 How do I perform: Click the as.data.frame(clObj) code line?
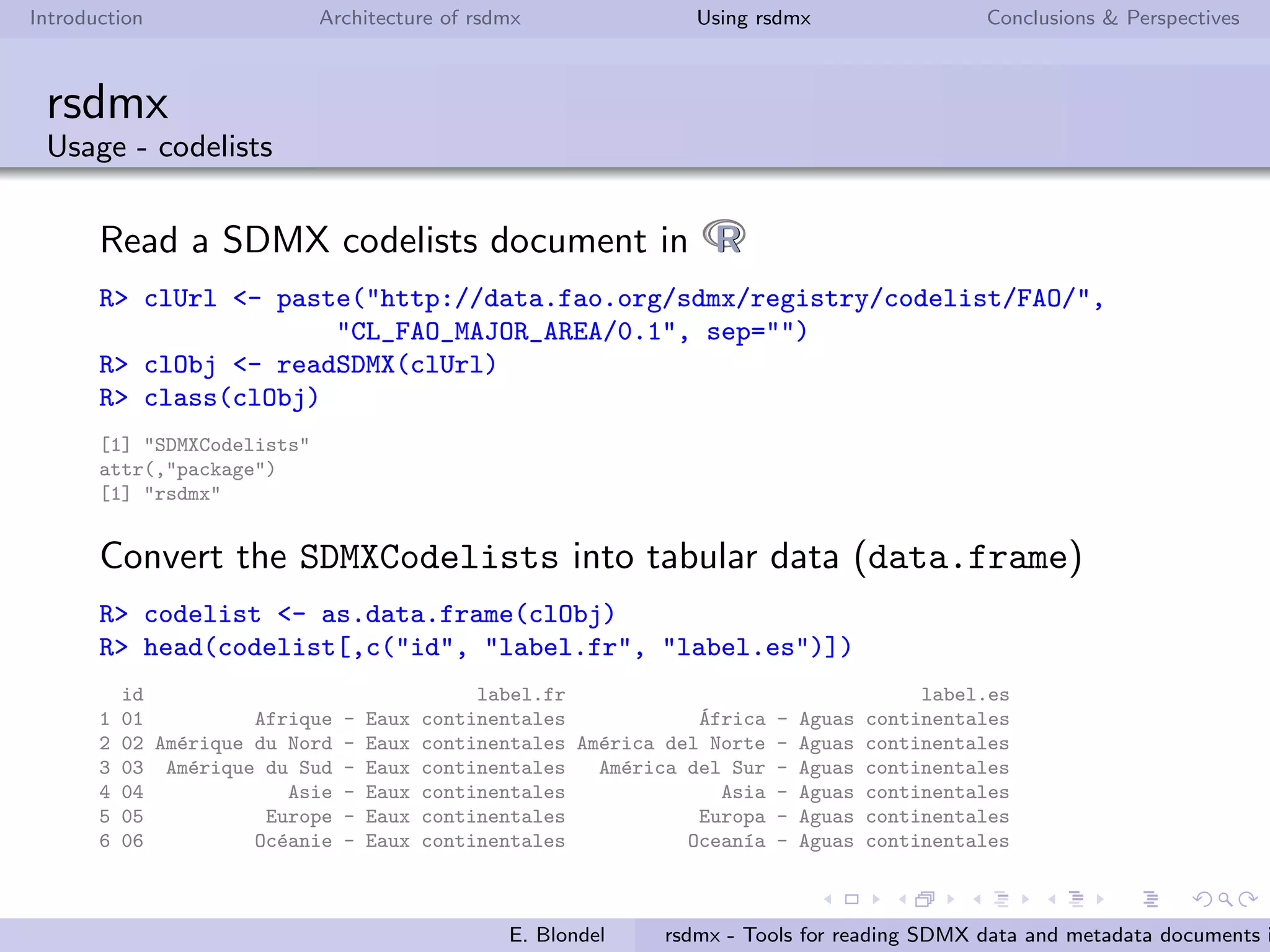point(357,614)
